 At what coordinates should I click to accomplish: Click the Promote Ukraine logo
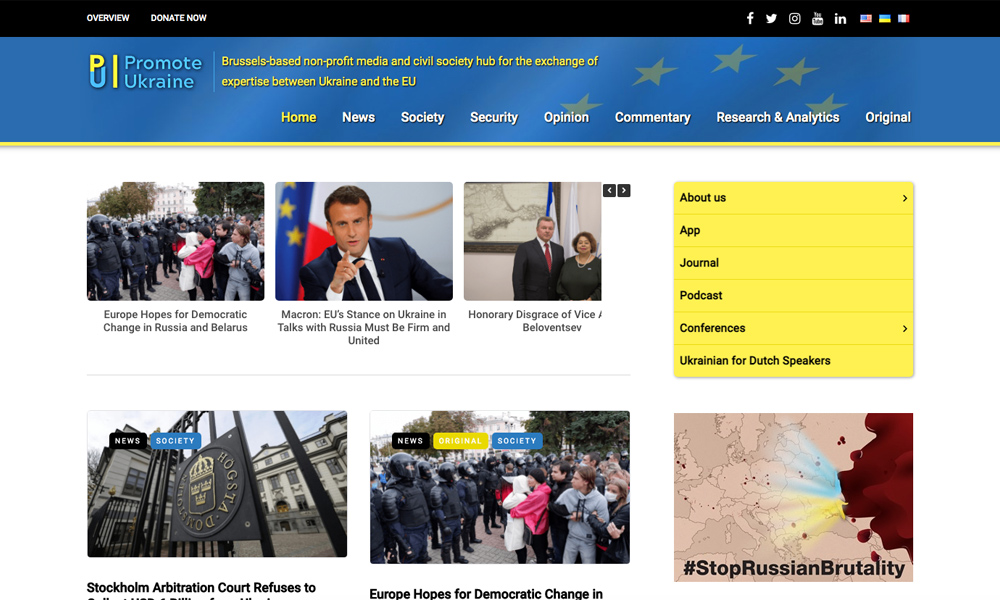pyautogui.click(x=146, y=72)
